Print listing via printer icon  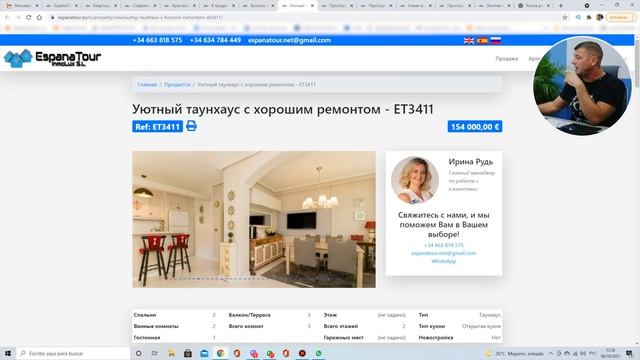tap(191, 126)
